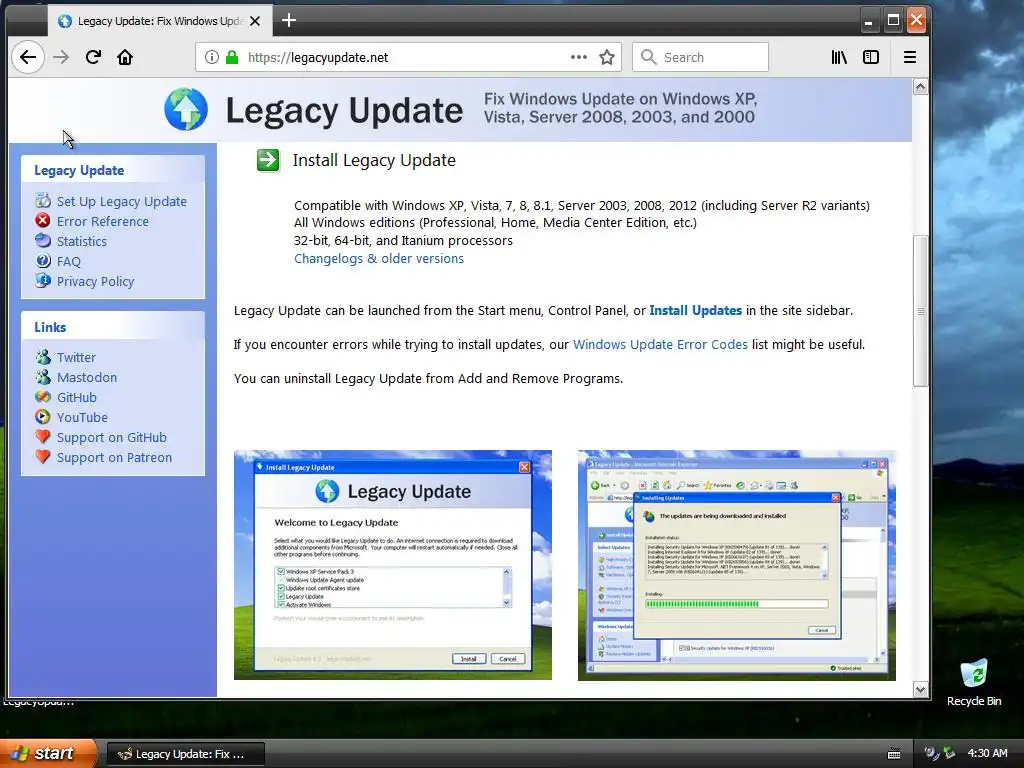Click the forward navigation arrow
The width and height of the screenshot is (1024, 768).
point(61,57)
